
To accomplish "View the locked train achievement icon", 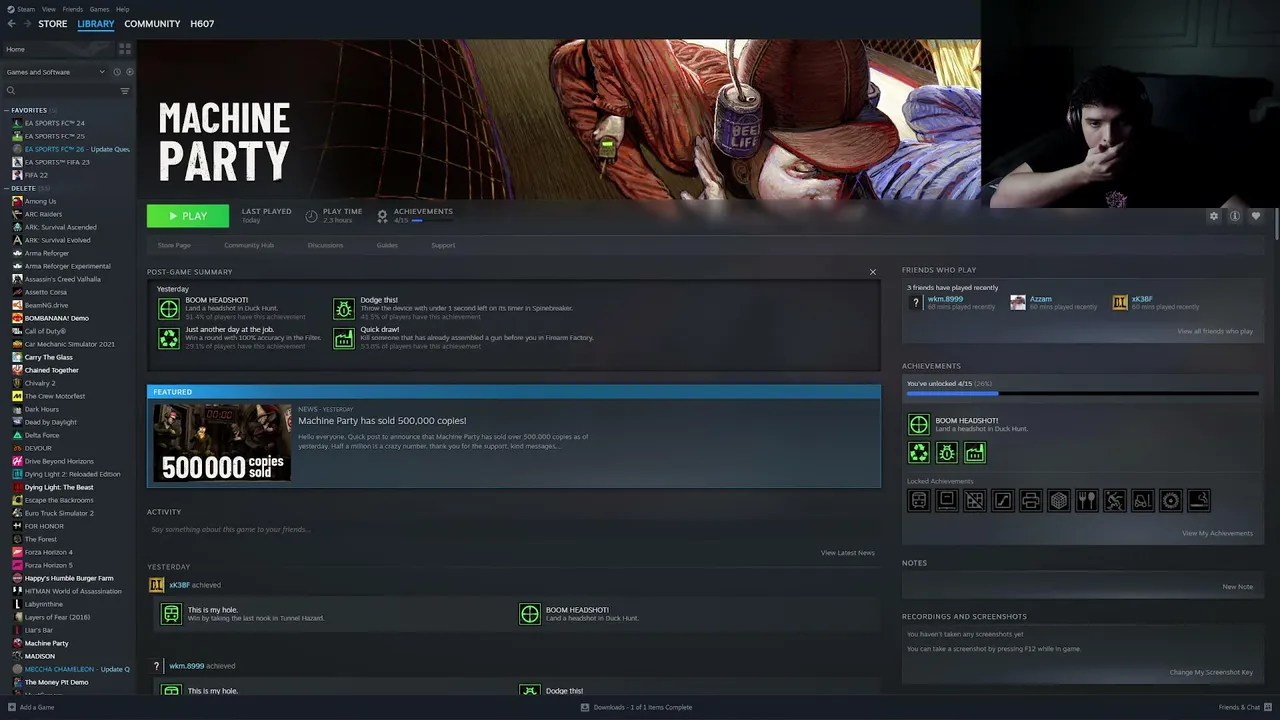I will 918,500.
